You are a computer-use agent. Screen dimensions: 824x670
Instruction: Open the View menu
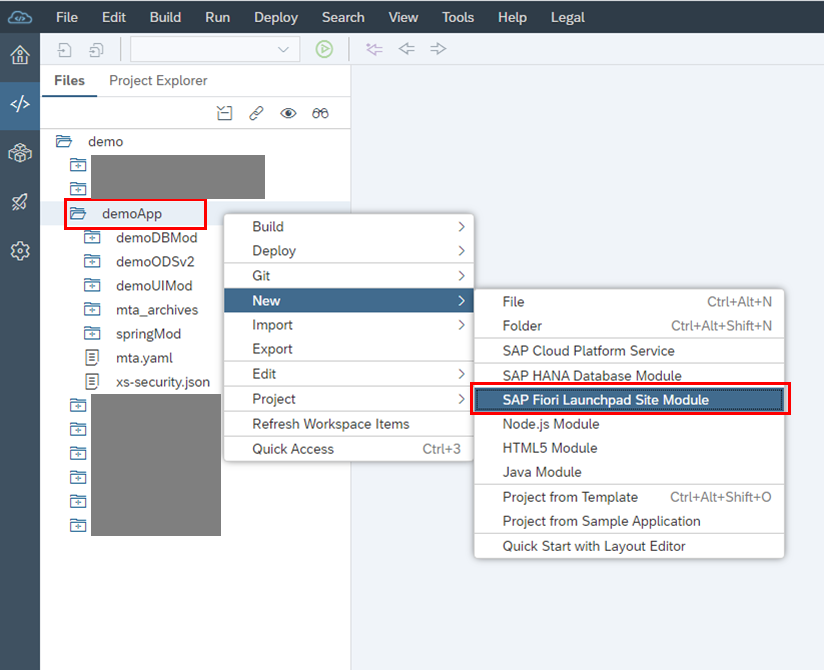click(x=403, y=17)
